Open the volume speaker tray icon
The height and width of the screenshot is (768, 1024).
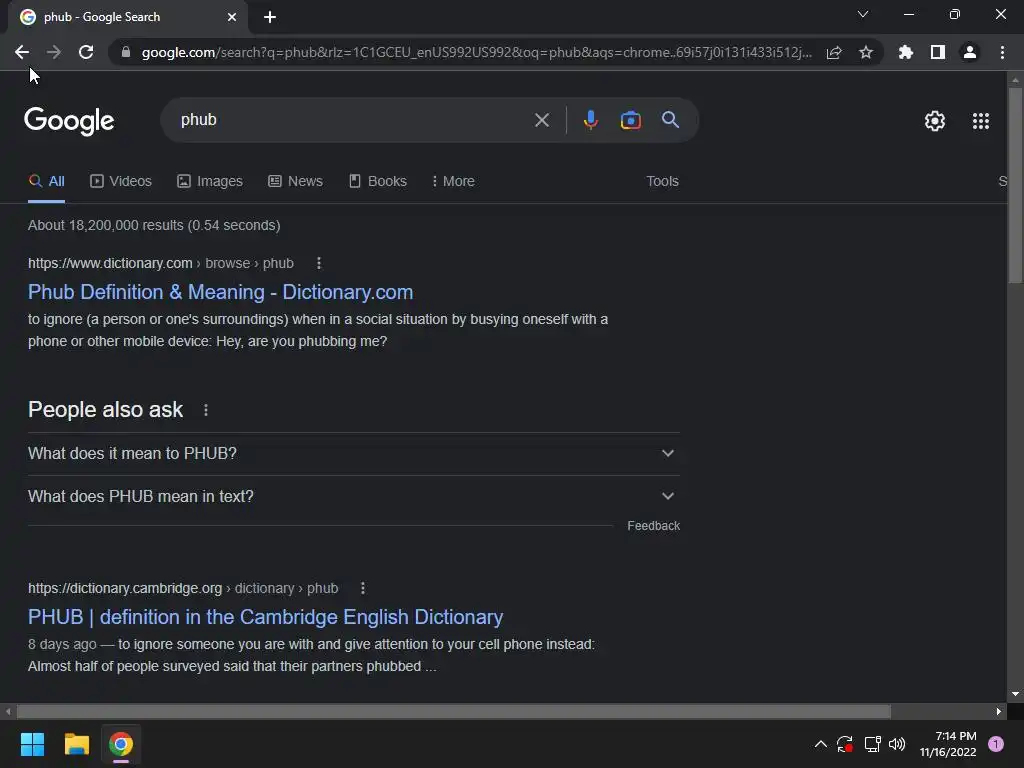click(x=897, y=744)
